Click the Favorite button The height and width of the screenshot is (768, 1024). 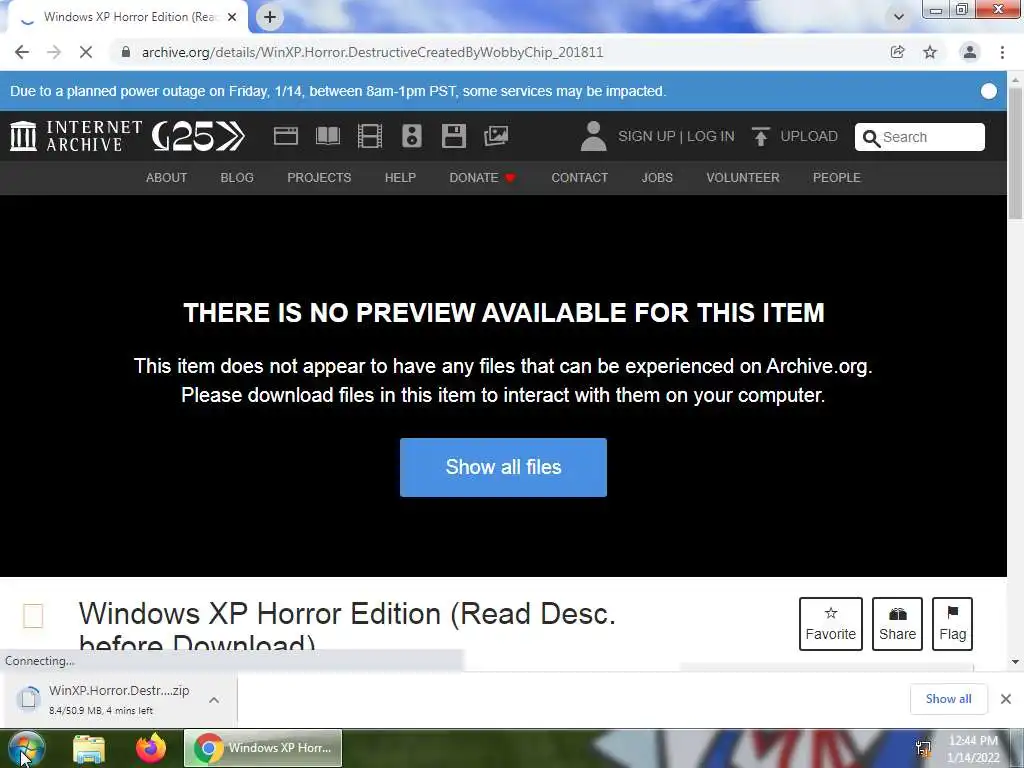click(831, 624)
